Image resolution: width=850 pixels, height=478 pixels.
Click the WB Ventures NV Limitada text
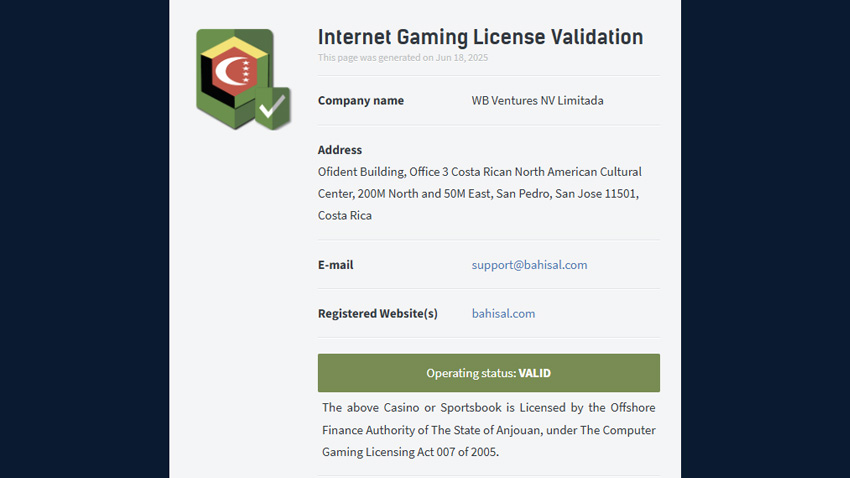click(537, 100)
